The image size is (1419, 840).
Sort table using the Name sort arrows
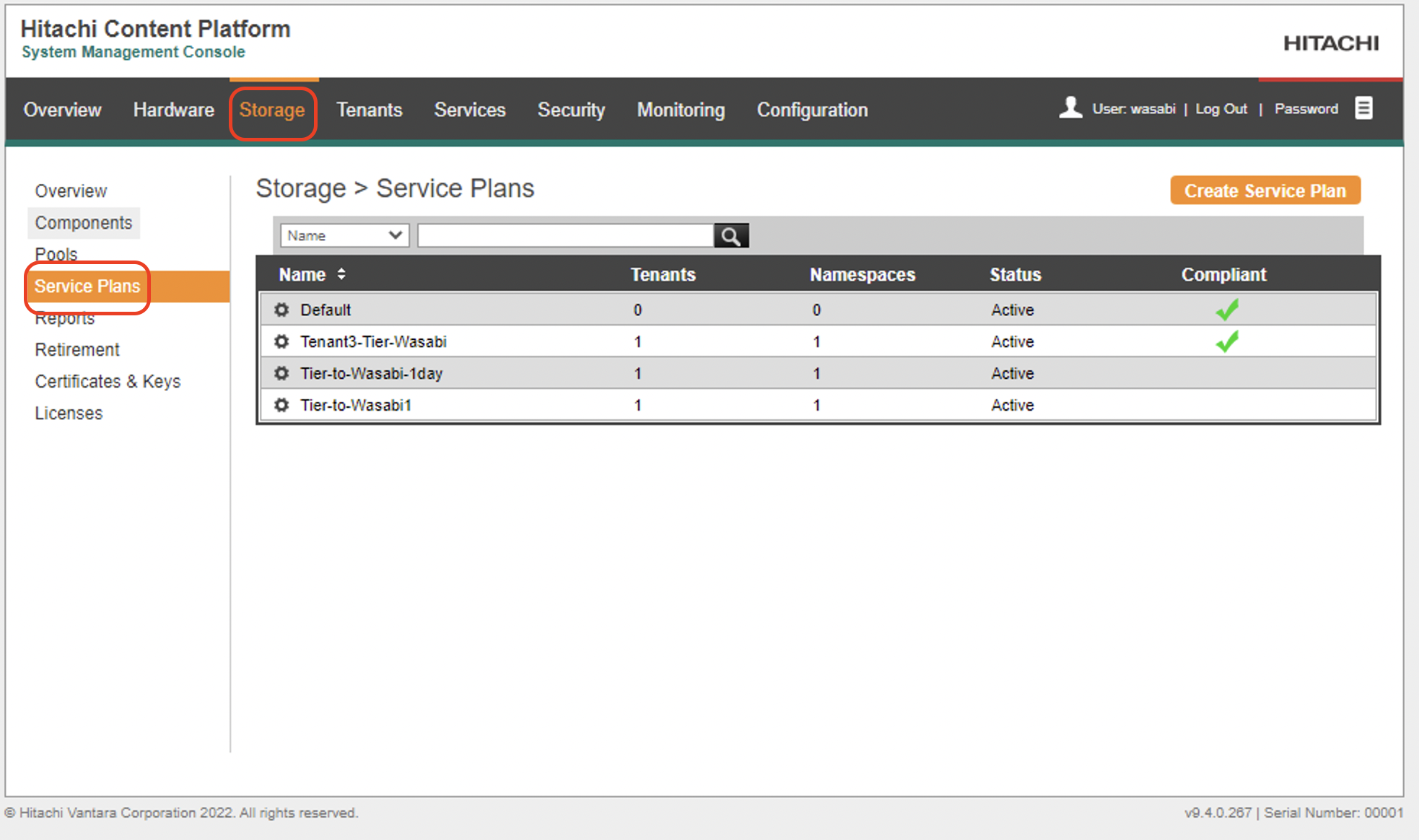coord(341,274)
